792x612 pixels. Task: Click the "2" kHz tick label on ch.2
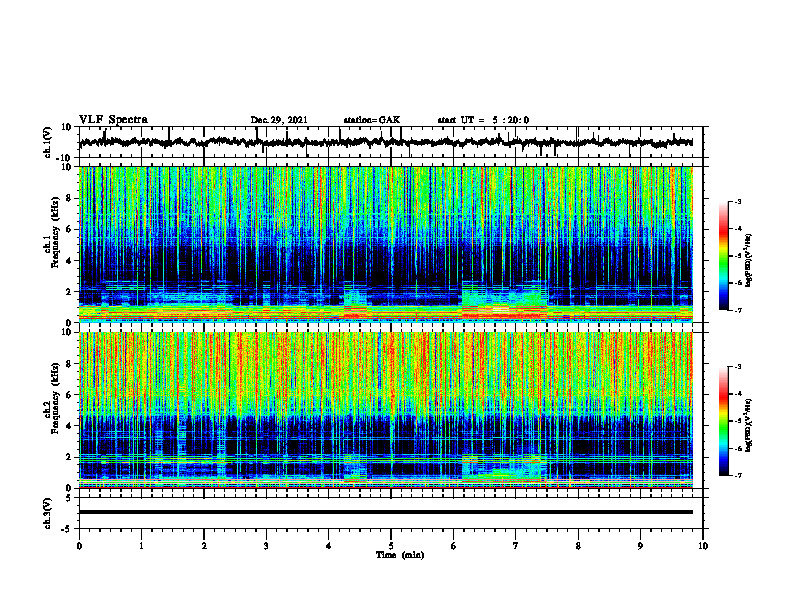click(69, 457)
